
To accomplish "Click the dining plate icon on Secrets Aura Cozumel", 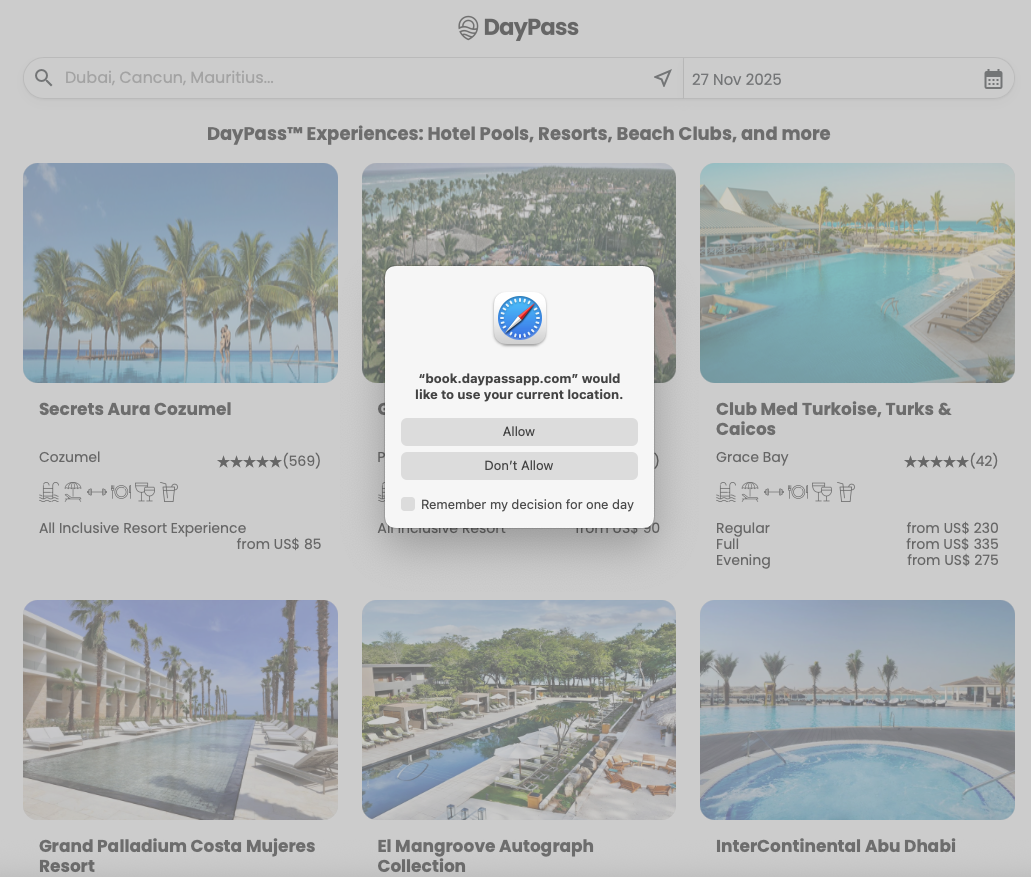I will tap(121, 492).
